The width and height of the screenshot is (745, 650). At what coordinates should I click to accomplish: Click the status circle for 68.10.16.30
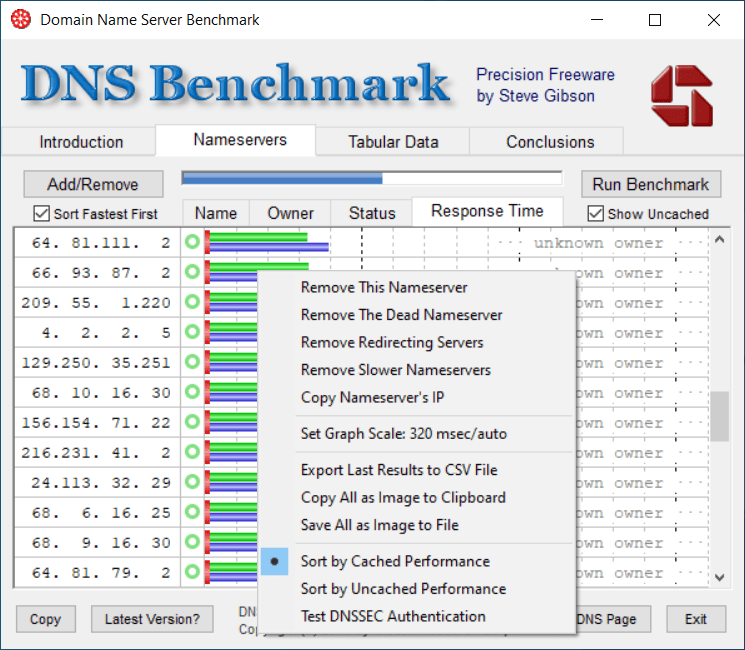(192, 392)
